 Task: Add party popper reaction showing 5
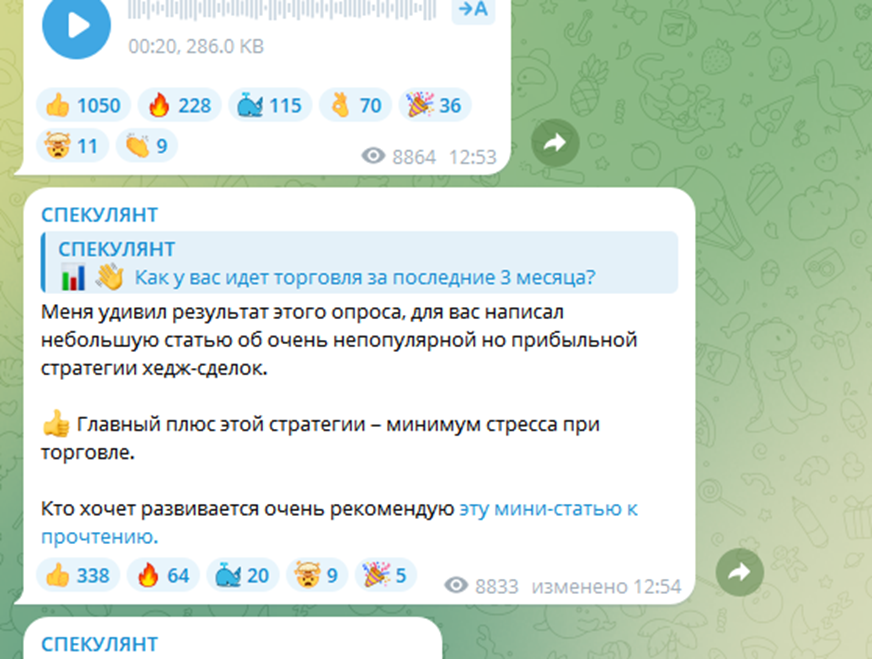(385, 575)
